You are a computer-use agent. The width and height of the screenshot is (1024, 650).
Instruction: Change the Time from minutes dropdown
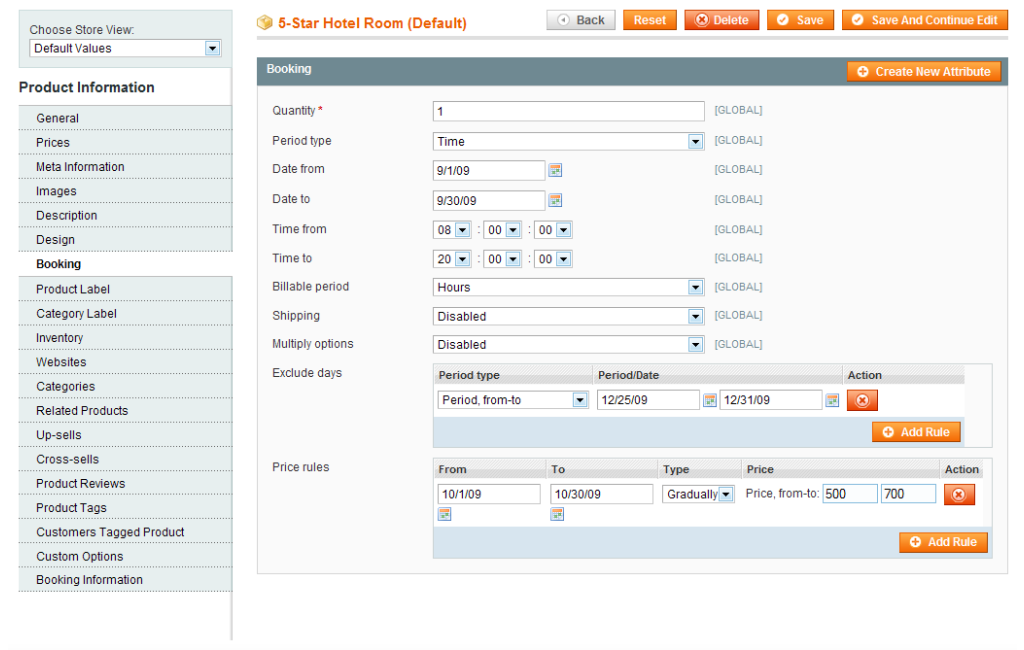[x=503, y=230]
